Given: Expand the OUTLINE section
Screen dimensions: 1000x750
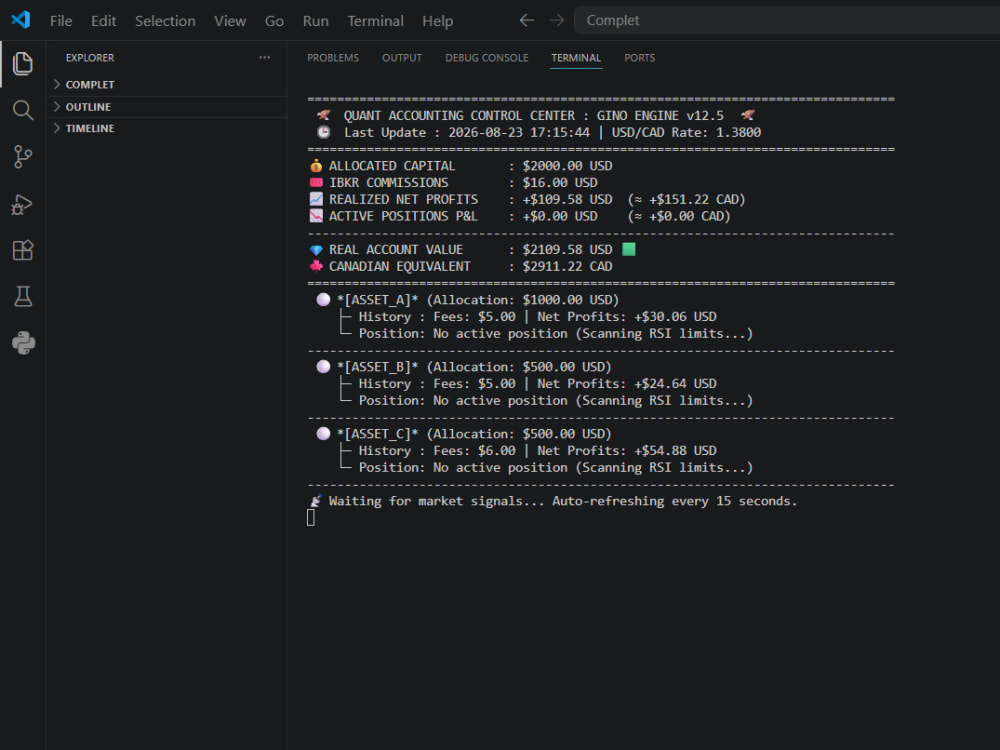Looking at the screenshot, I should (x=168, y=107).
